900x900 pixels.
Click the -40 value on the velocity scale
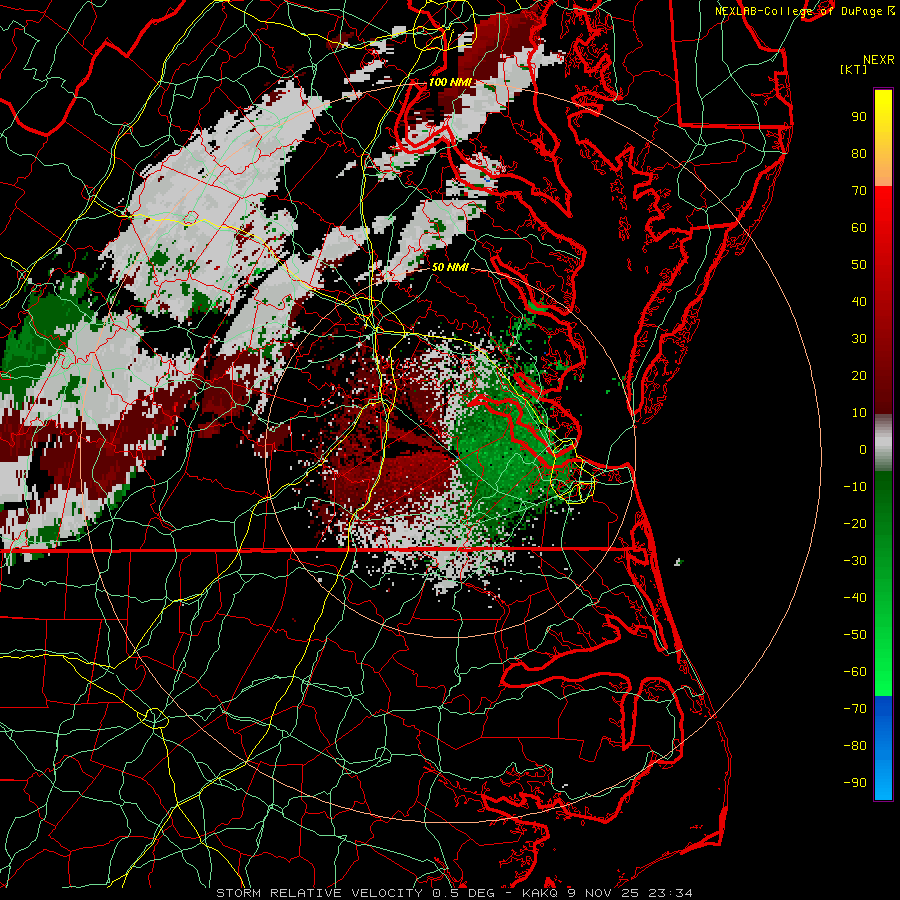[855, 598]
